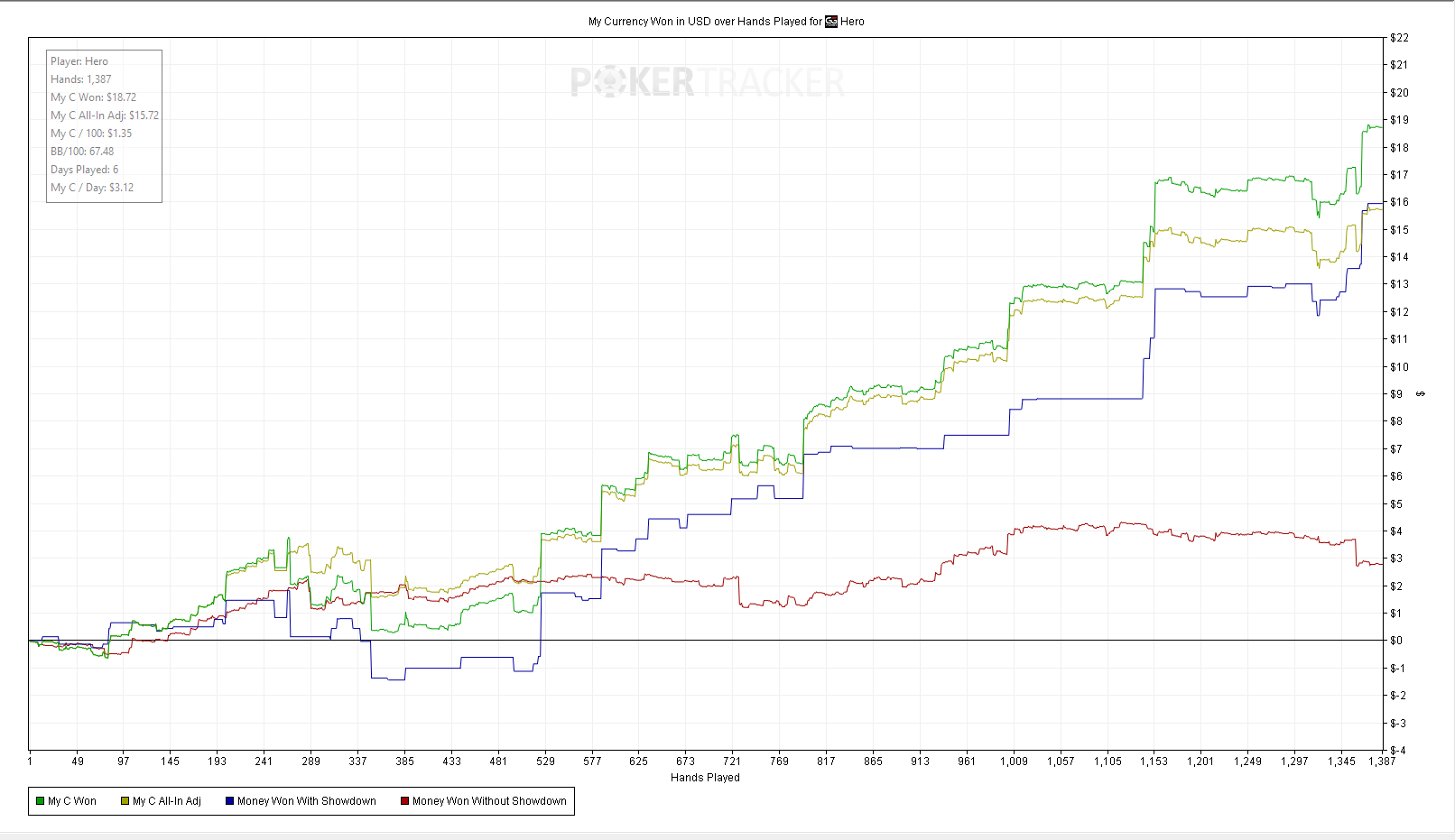Screen dimensions: 1455x840
Task: Click "My C Won: $18.72" stat line
Action: tap(94, 97)
